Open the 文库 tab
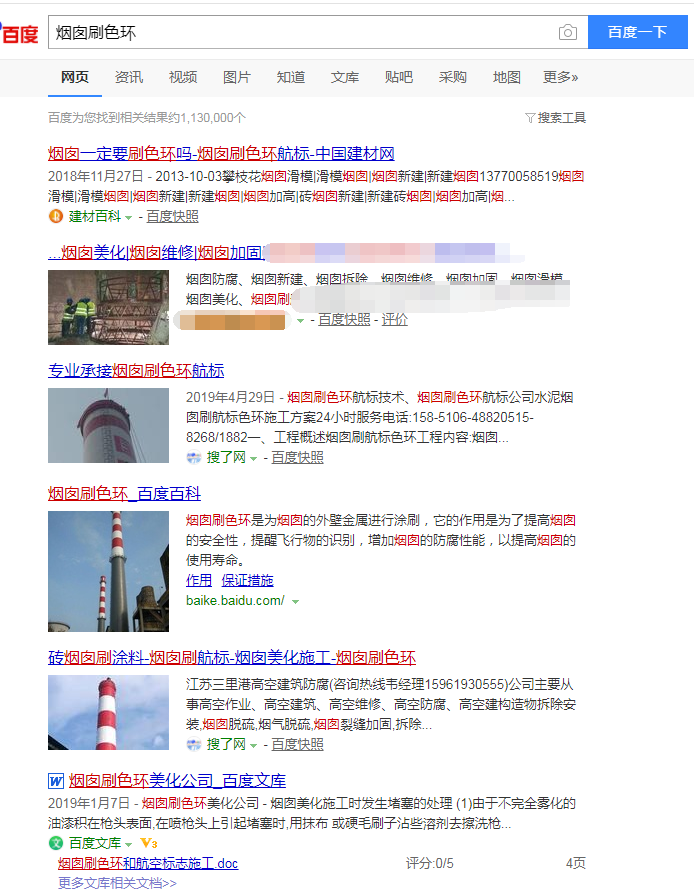Viewport: 694px width, 889px height. [x=345, y=77]
